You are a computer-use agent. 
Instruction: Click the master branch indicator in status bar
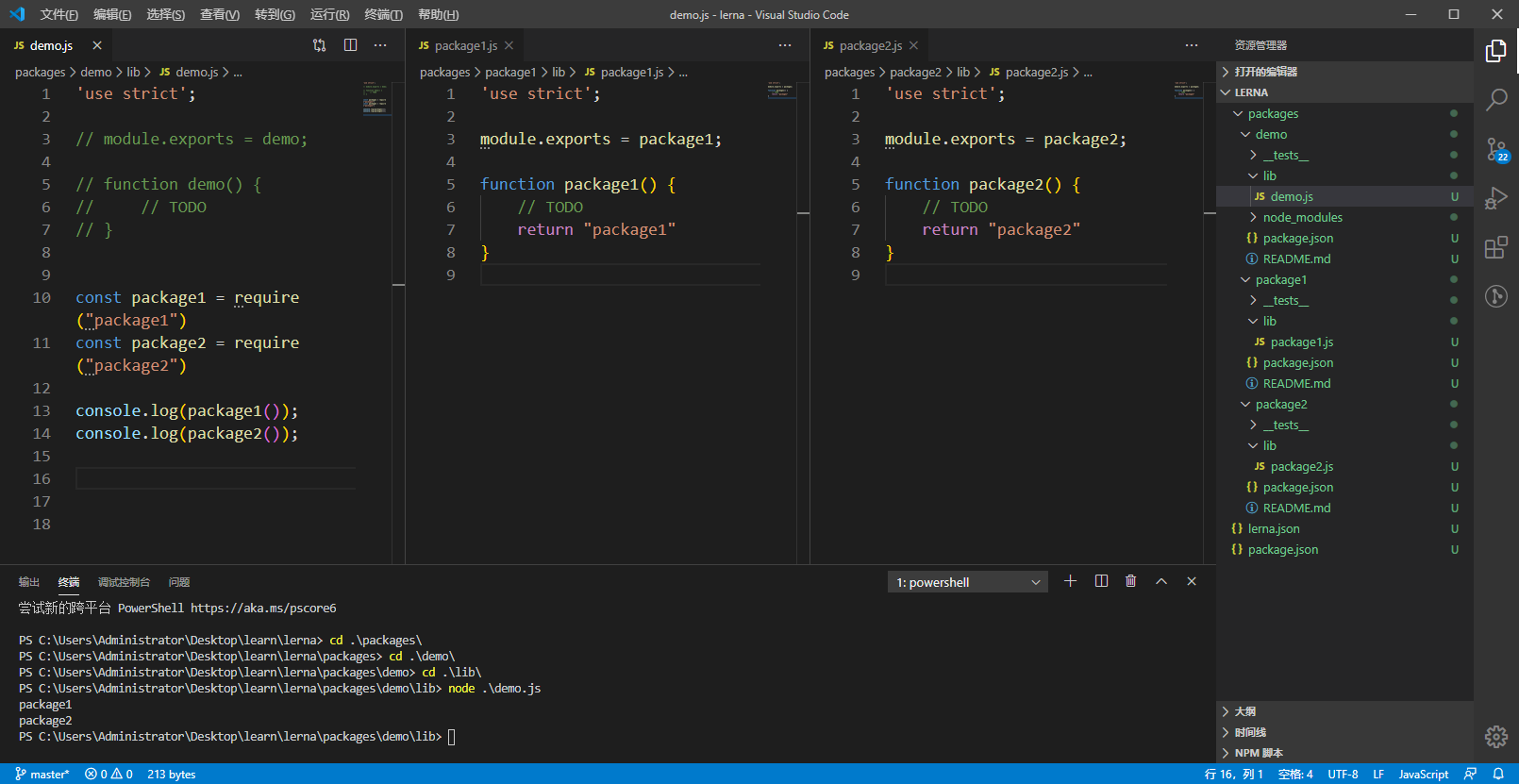point(42,774)
